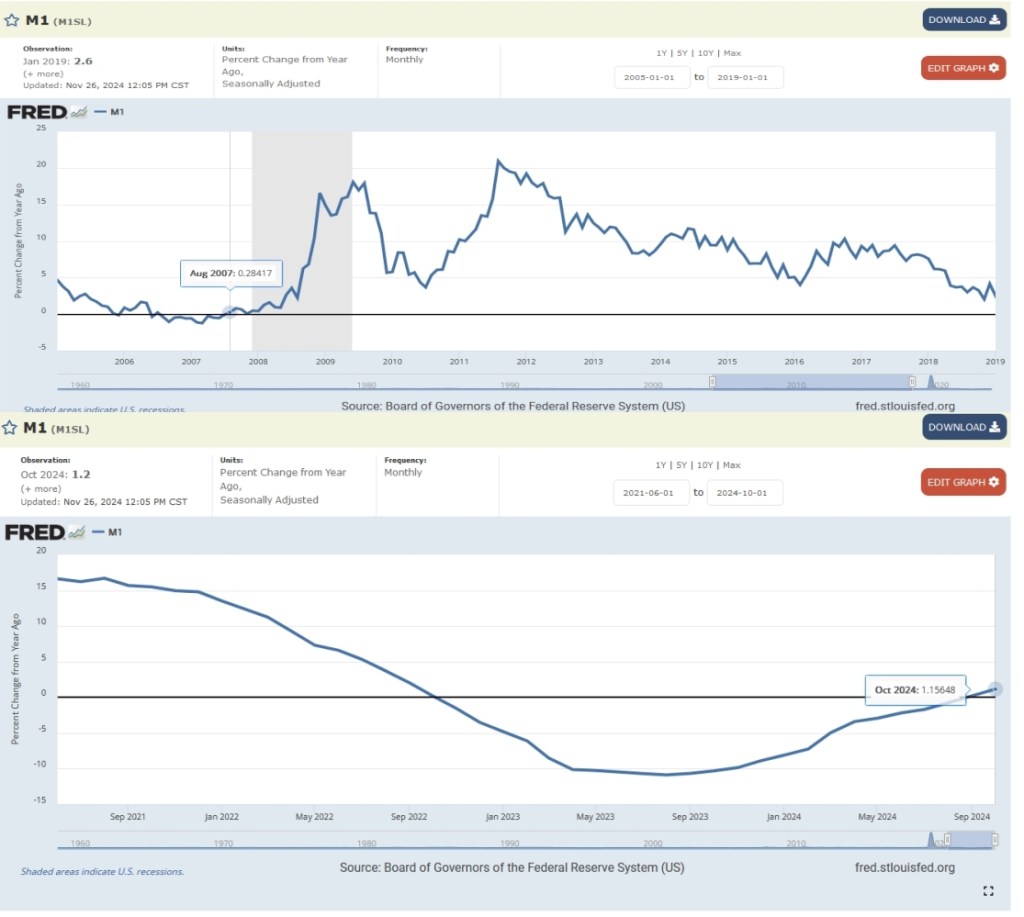Click the fullscreen icon under bottom chart
This screenshot has width=1024, height=917.
pyautogui.click(x=988, y=891)
